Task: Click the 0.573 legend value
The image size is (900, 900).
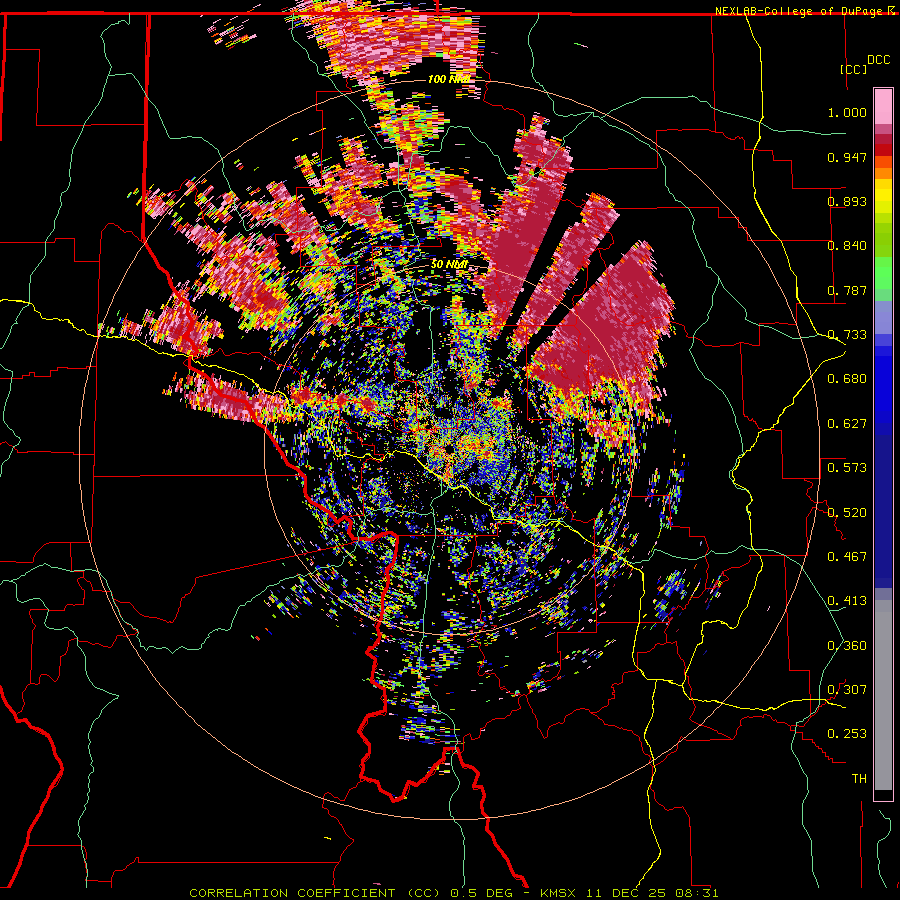Action: point(847,468)
